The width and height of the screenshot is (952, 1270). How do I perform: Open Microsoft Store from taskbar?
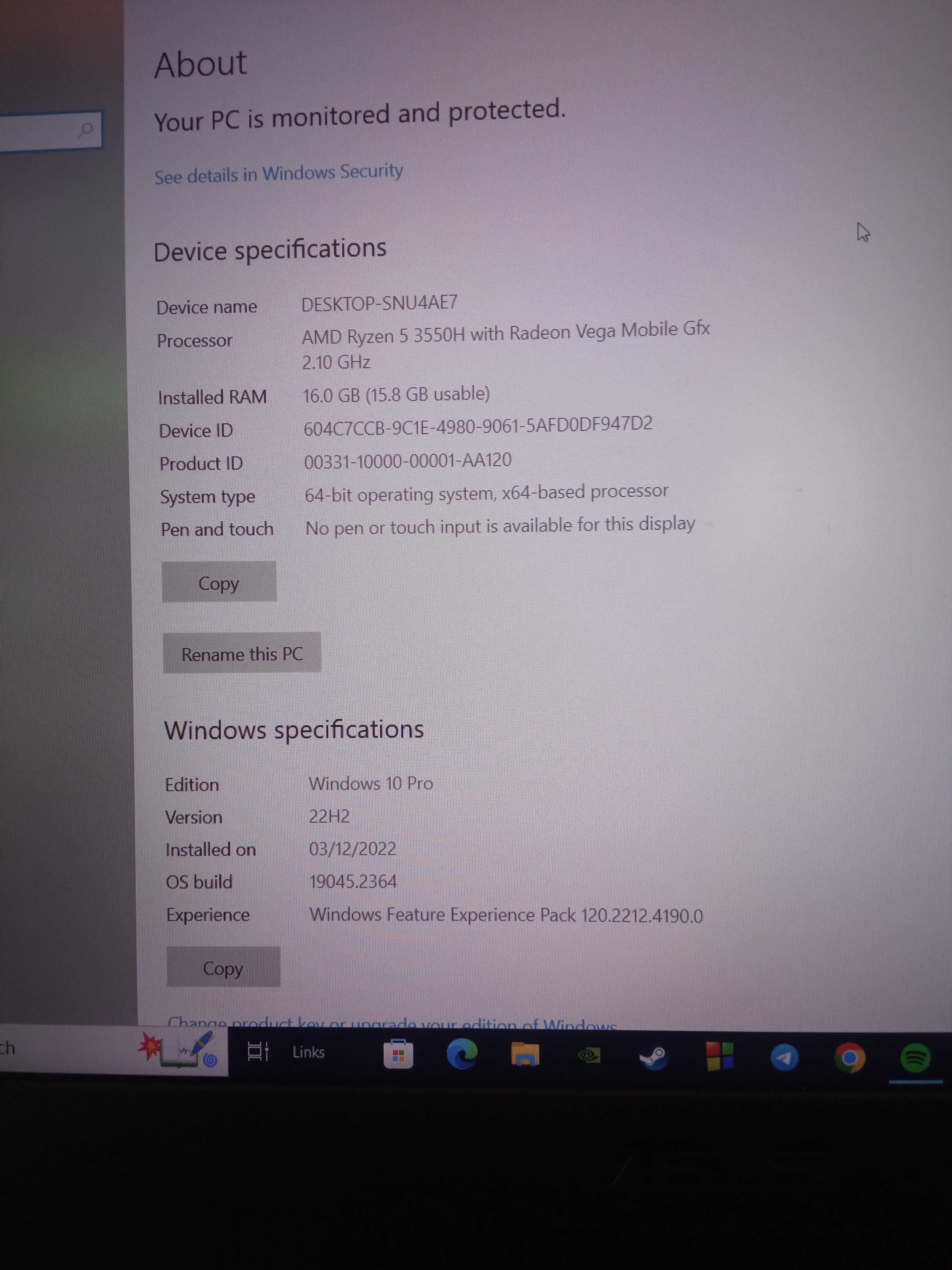click(398, 1054)
